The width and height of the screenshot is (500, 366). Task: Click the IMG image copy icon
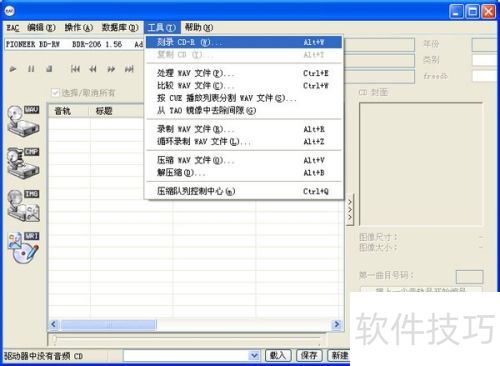23,205
